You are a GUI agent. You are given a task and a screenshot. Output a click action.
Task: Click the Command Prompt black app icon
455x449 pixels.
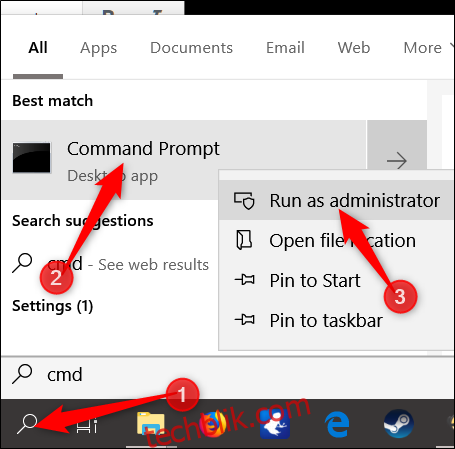(x=31, y=158)
